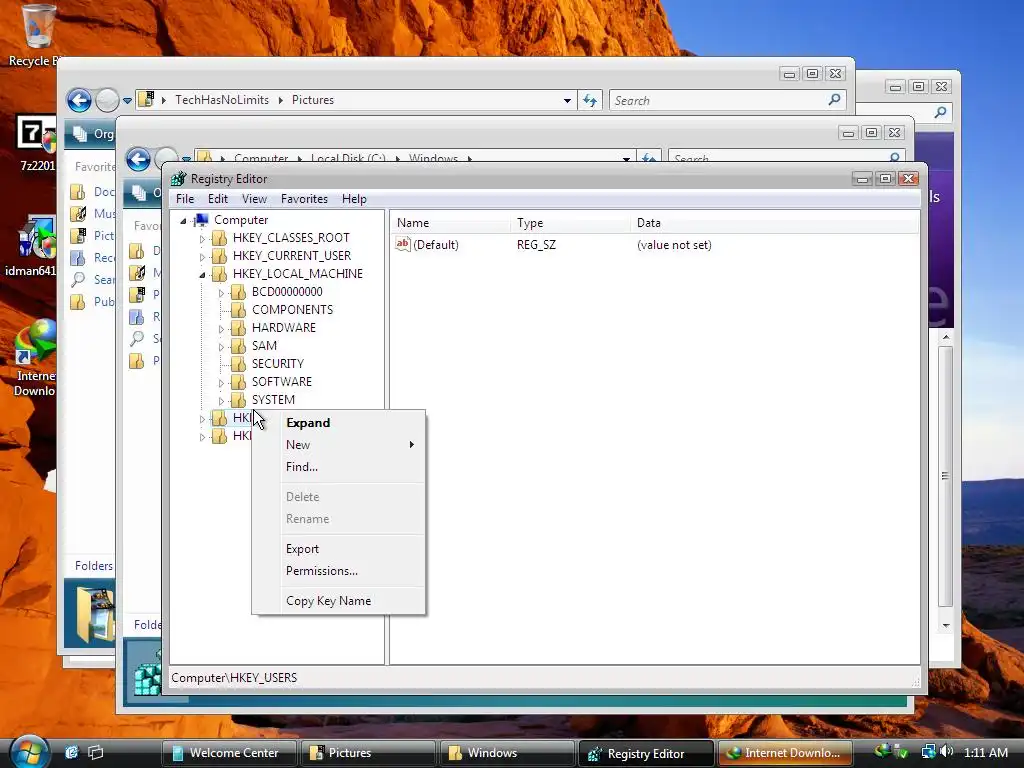Open the Favorites menu
Screen dimensions: 1024x768
click(x=304, y=199)
